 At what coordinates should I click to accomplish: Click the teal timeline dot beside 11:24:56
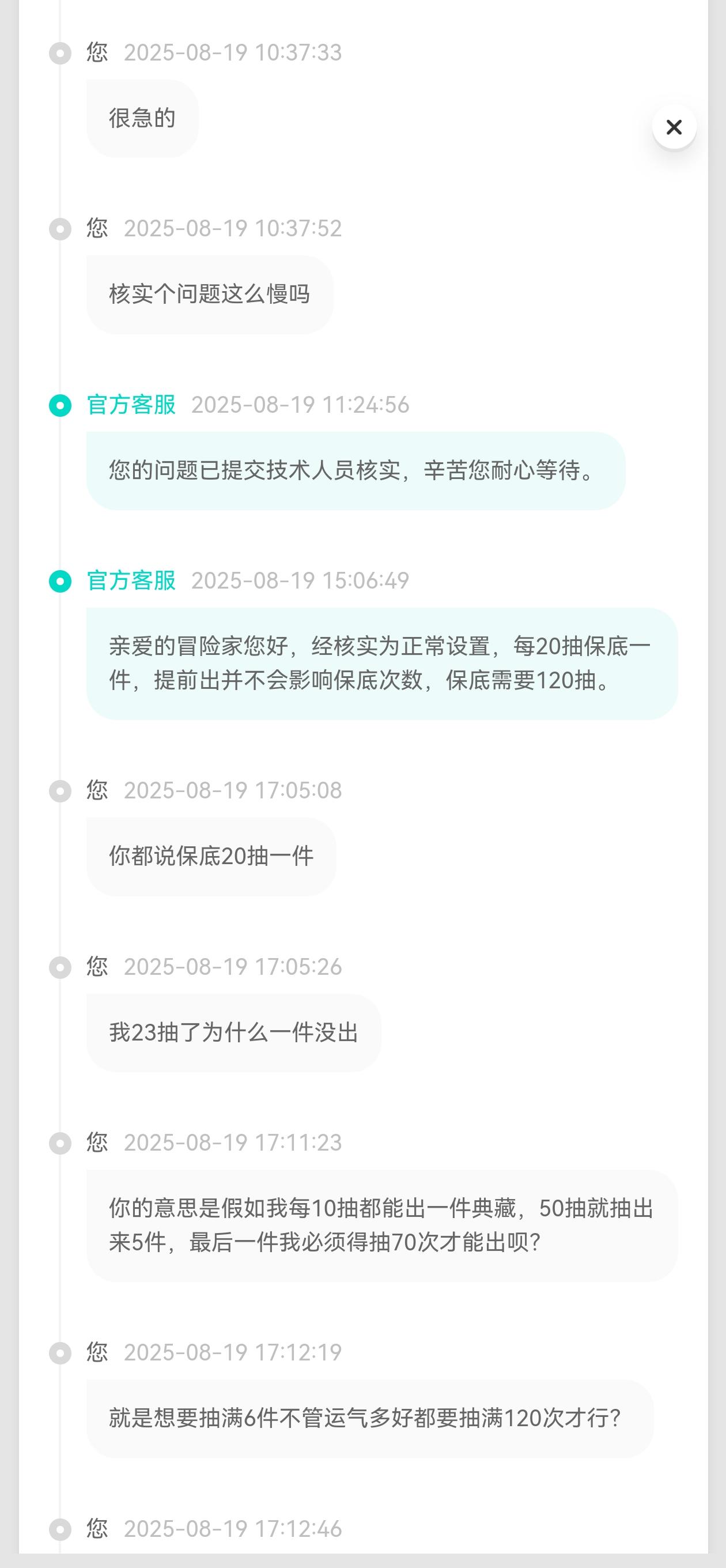60,405
